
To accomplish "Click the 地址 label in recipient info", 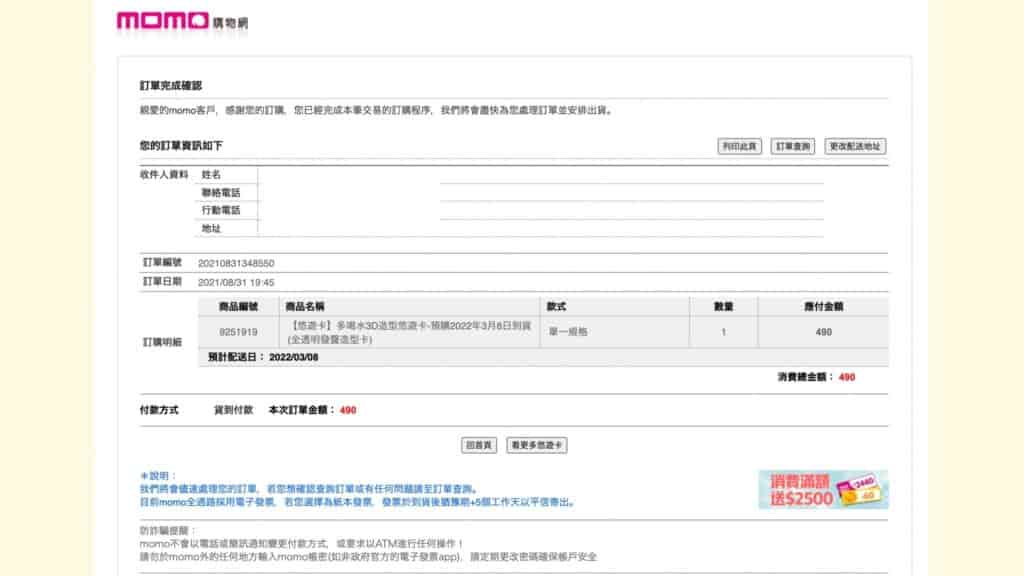I will coord(211,228).
